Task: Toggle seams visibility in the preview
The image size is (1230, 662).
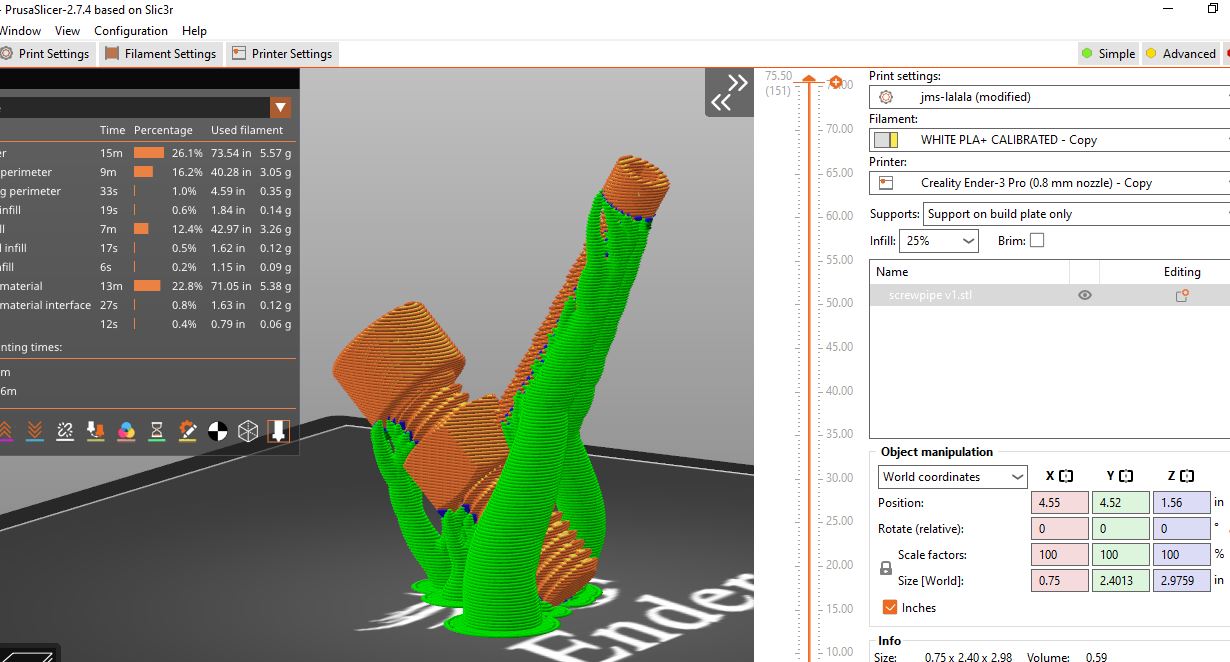Action: tap(65, 430)
